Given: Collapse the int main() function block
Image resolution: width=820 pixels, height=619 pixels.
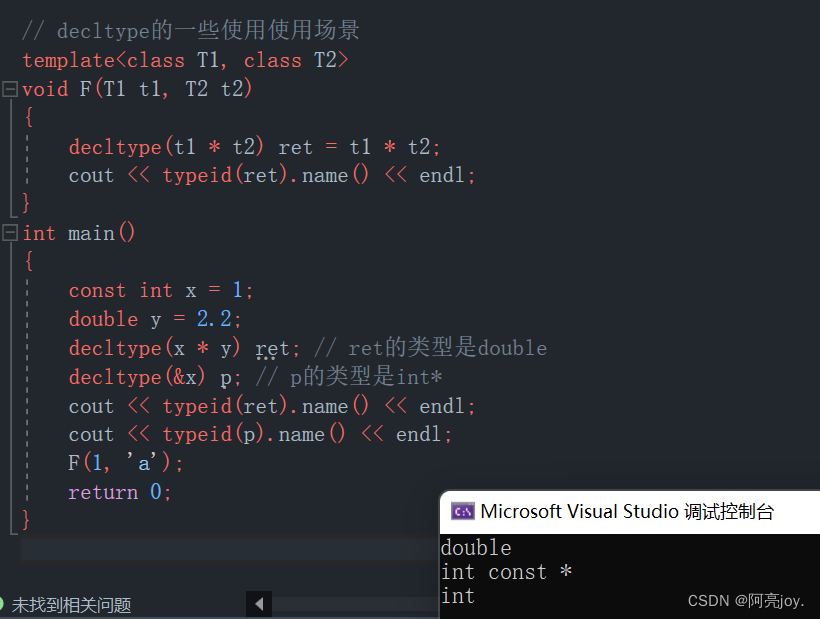Looking at the screenshot, I should tap(10, 233).
